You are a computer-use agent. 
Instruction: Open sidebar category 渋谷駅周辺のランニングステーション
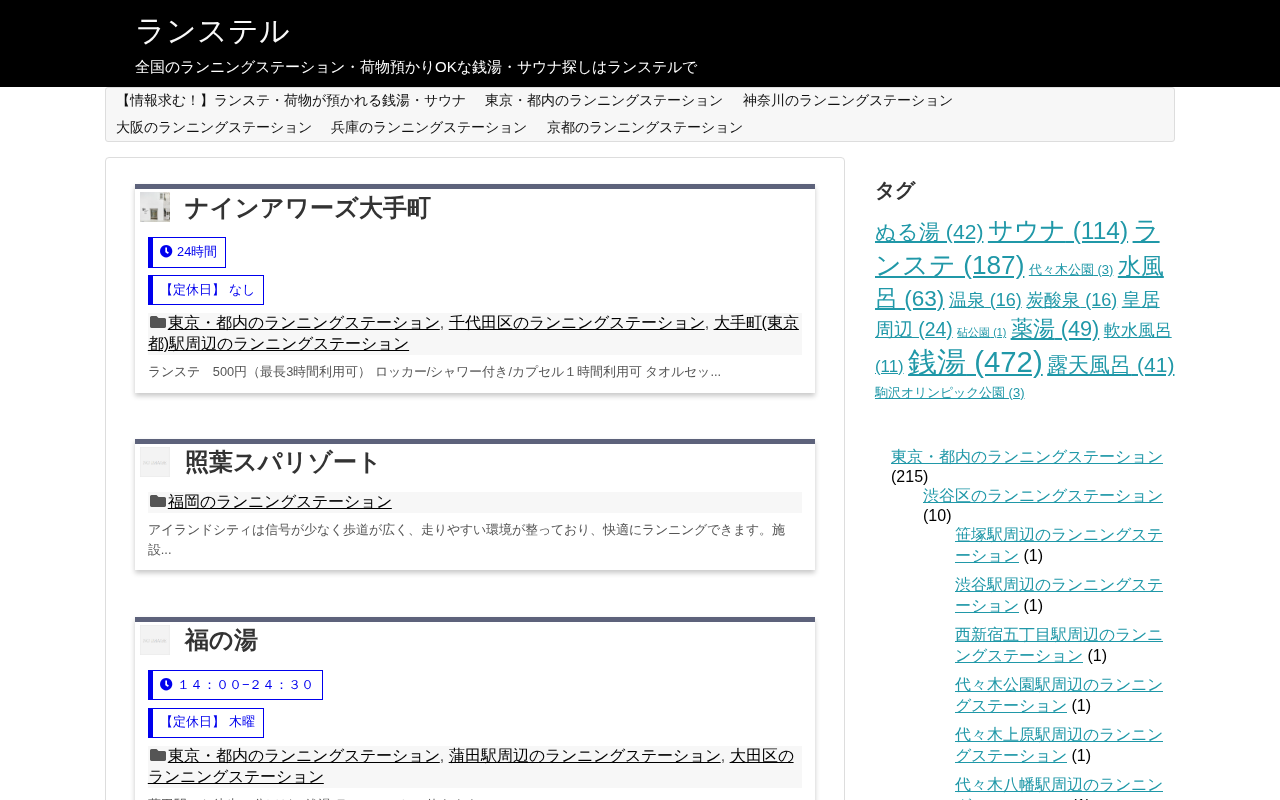click(1059, 595)
